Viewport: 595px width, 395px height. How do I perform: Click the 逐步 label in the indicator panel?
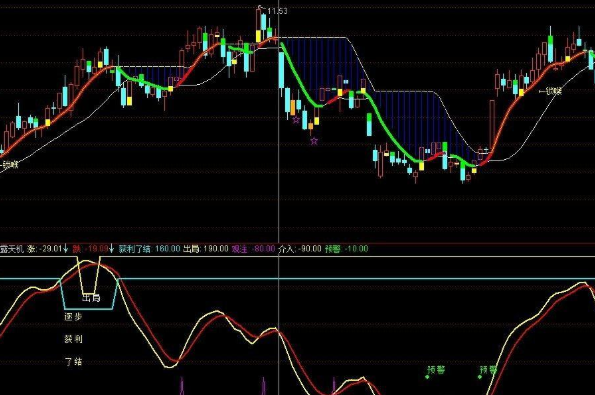(x=73, y=316)
